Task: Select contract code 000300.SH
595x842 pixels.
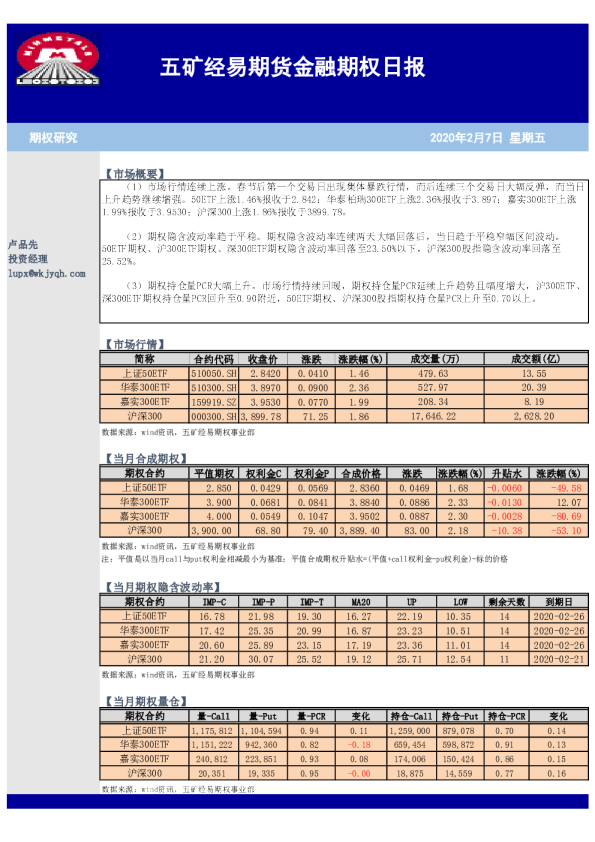Action: point(214,416)
